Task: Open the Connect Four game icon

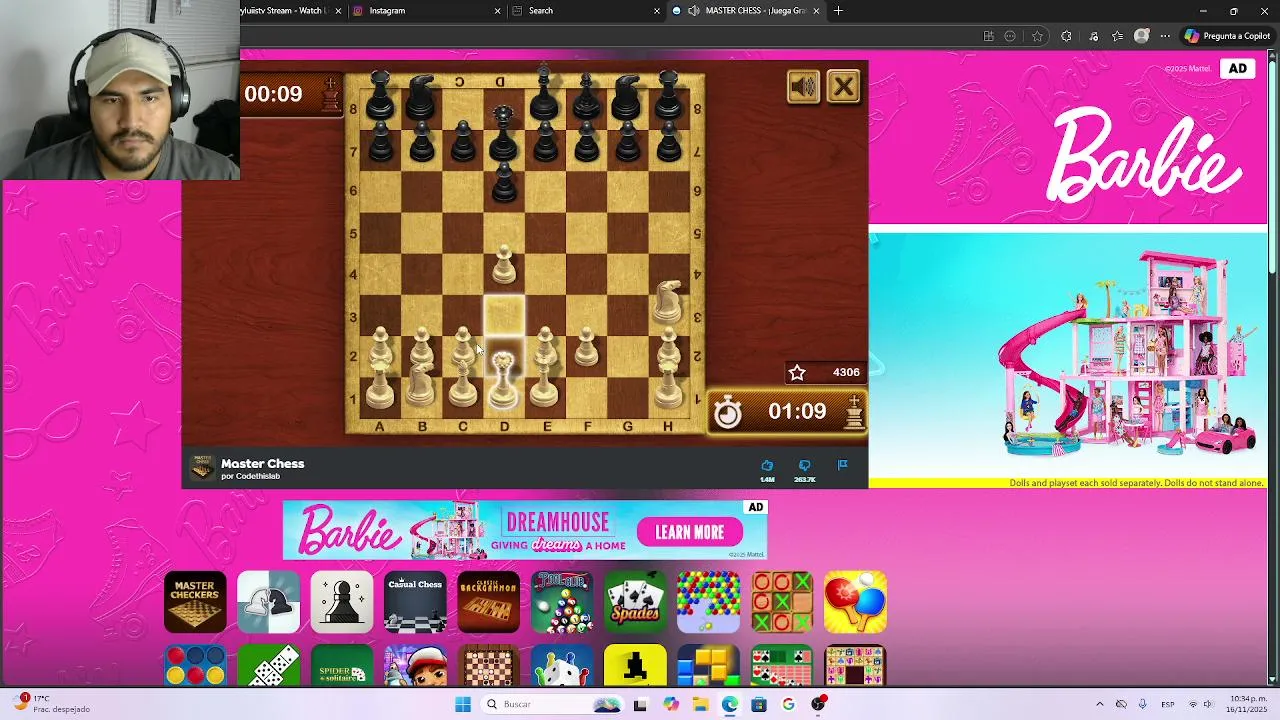Action: 195,667
